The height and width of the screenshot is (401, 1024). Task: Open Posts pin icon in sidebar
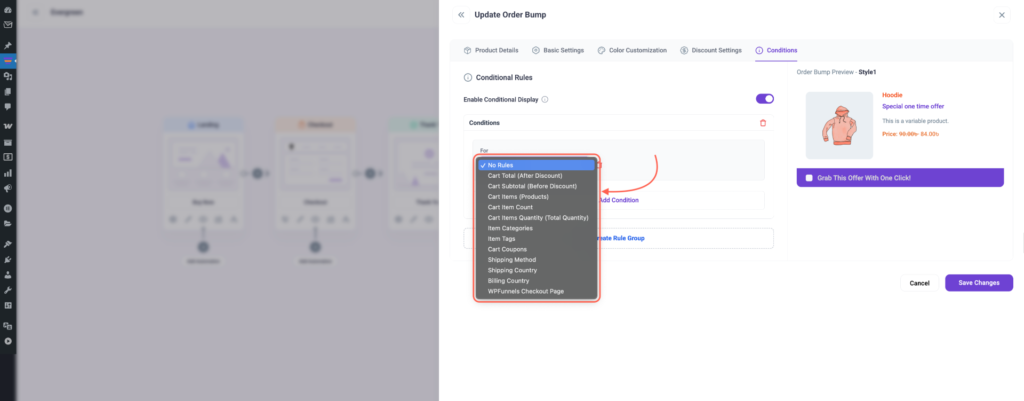pos(8,46)
